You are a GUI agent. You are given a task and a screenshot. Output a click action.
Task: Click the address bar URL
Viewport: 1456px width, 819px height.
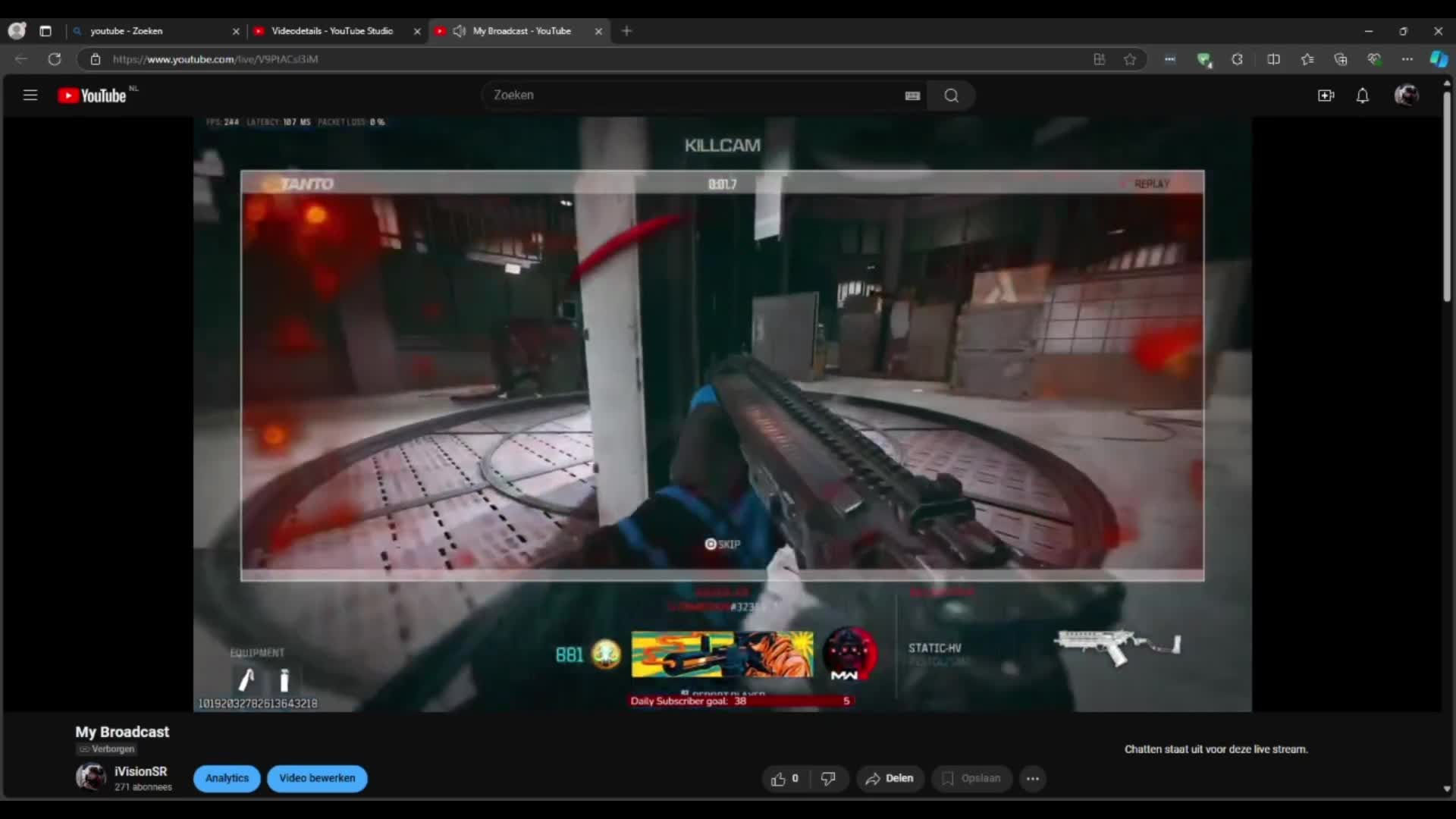coord(215,59)
